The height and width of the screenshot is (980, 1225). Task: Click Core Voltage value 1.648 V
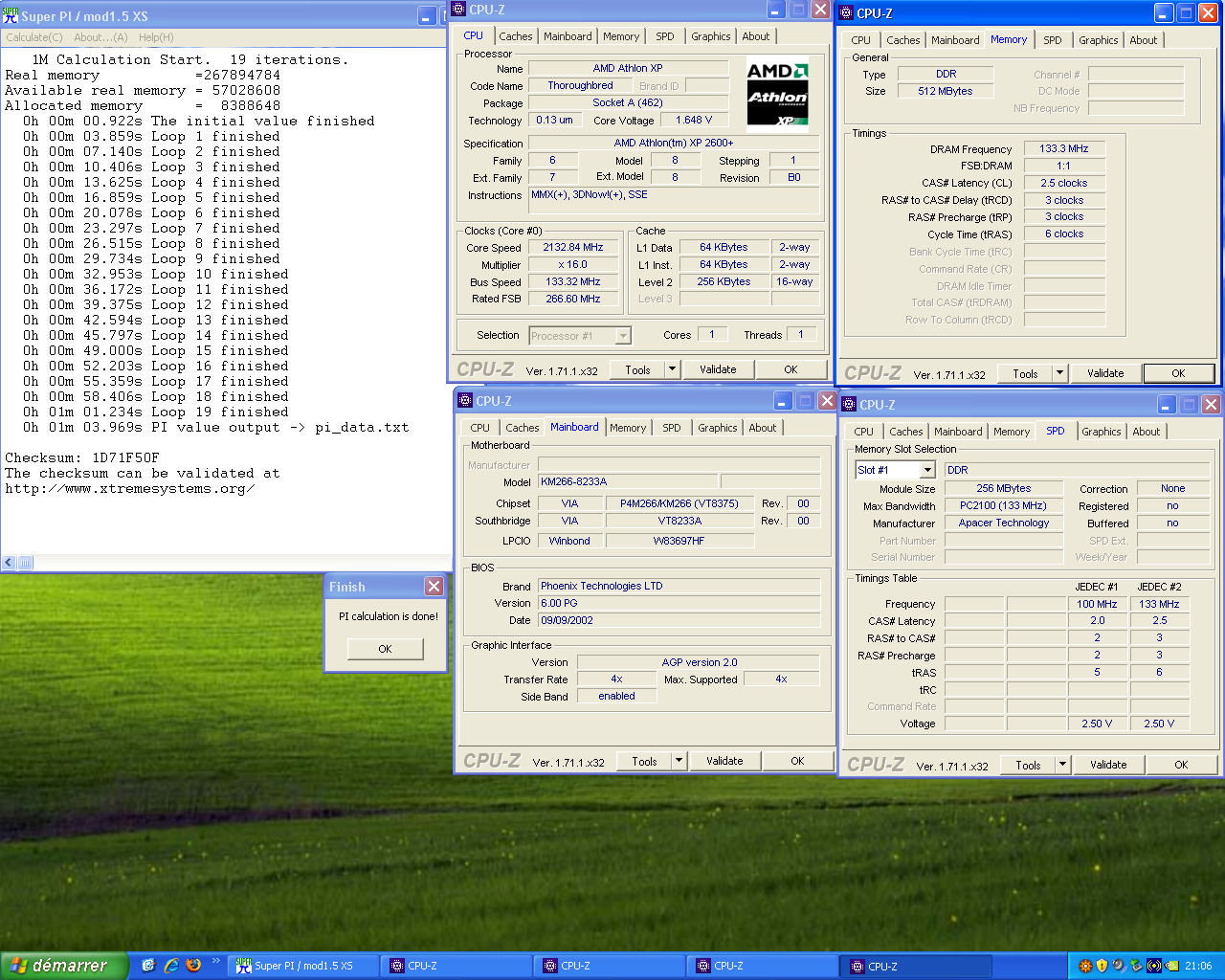pyautogui.click(x=694, y=120)
